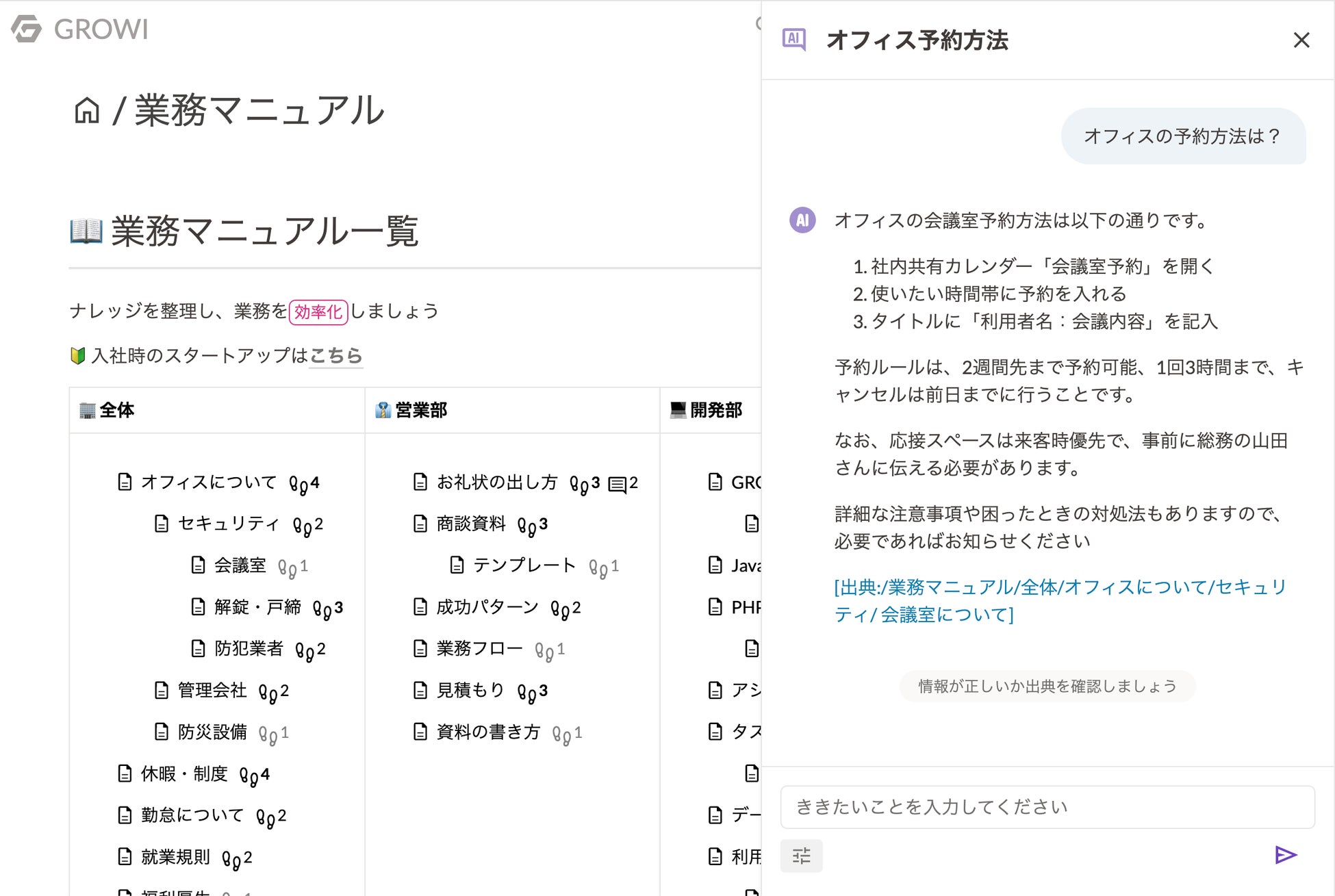Viewport: 1335px width, 896px height.
Task: Open the 休暇・制度 page
Action: coord(183,774)
